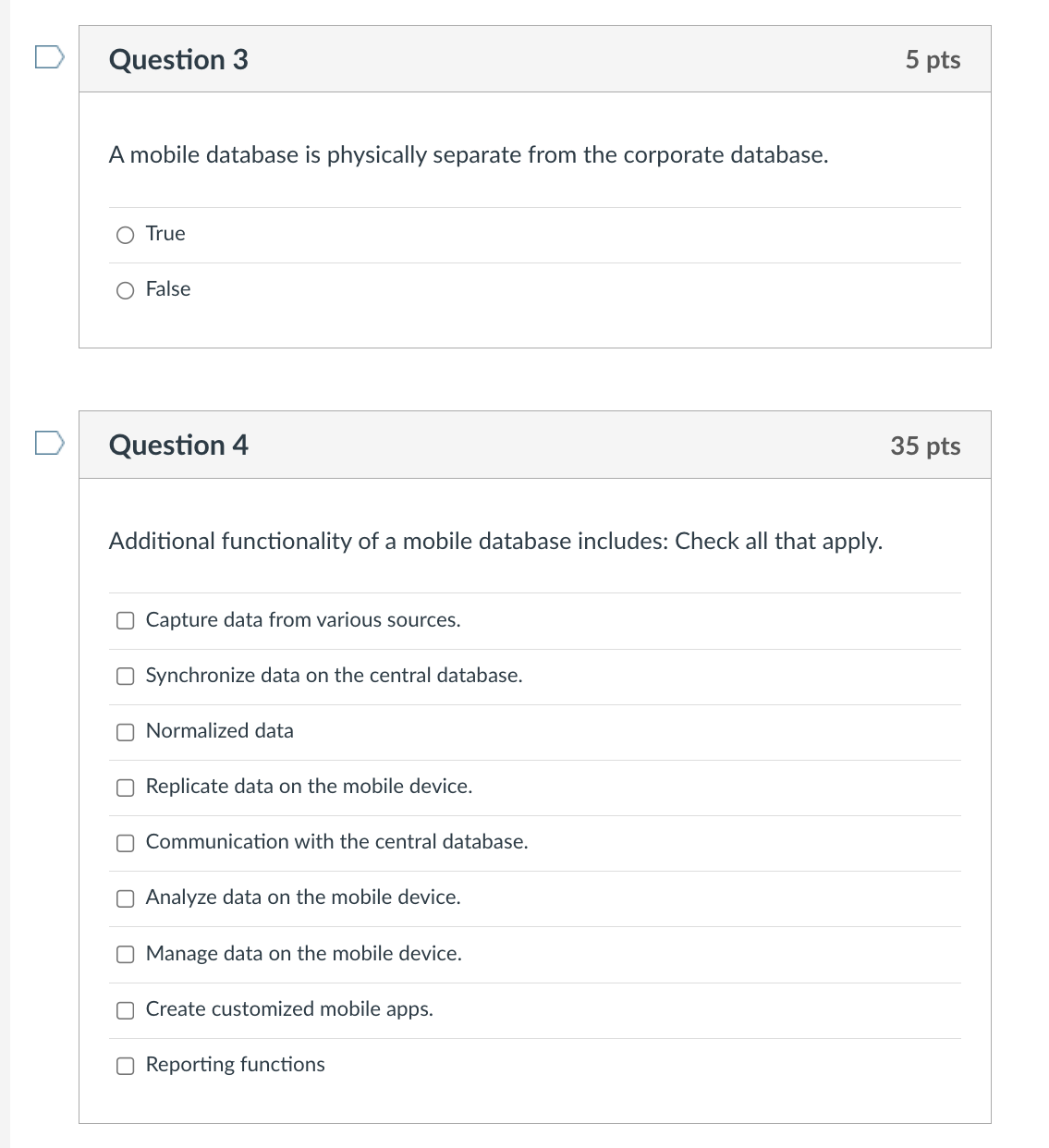Click the 'Additional functionality' question prompt
Image resolution: width=1049 pixels, height=1148 pixels.
point(496,543)
